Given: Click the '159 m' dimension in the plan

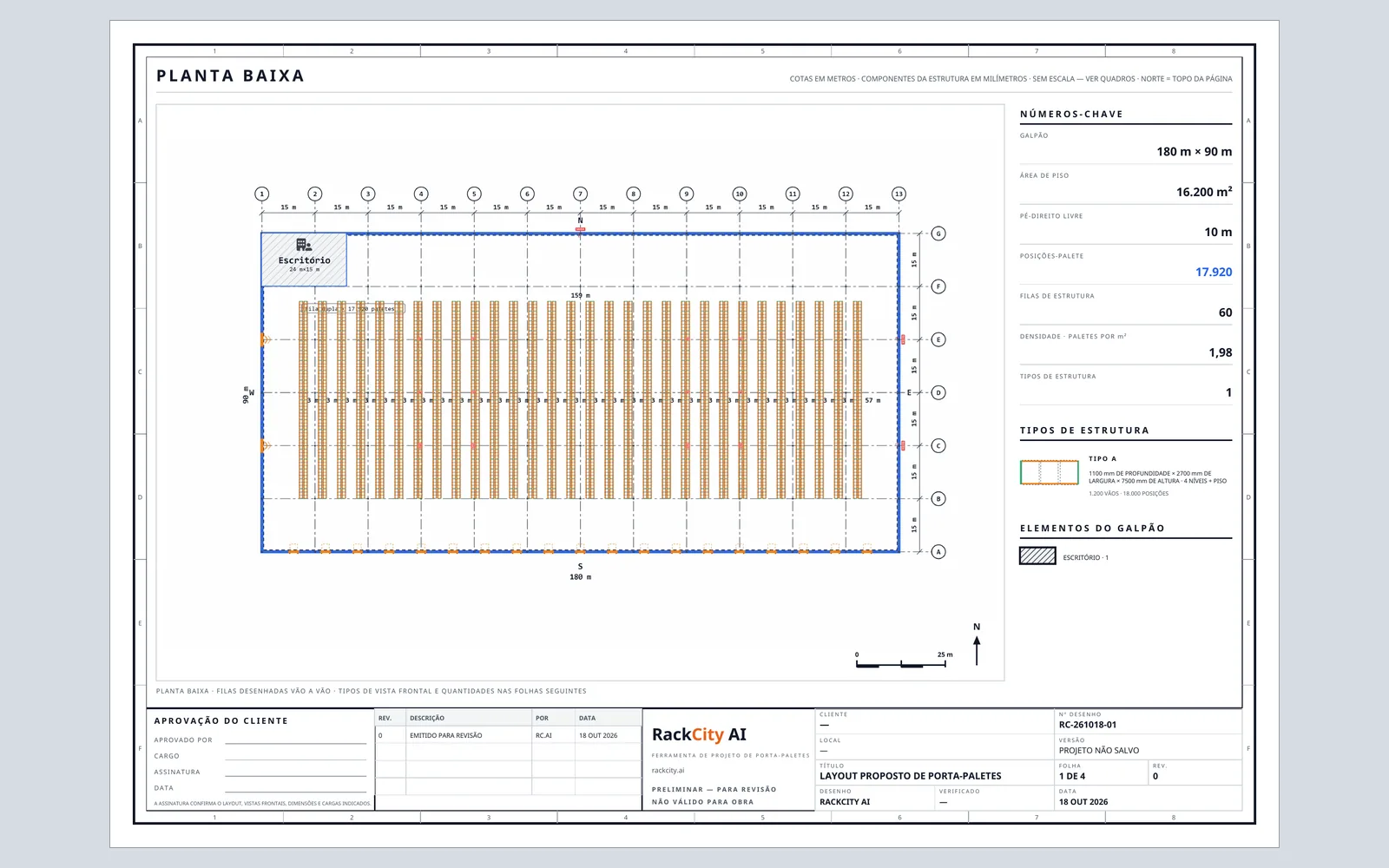Looking at the screenshot, I should (580, 296).
